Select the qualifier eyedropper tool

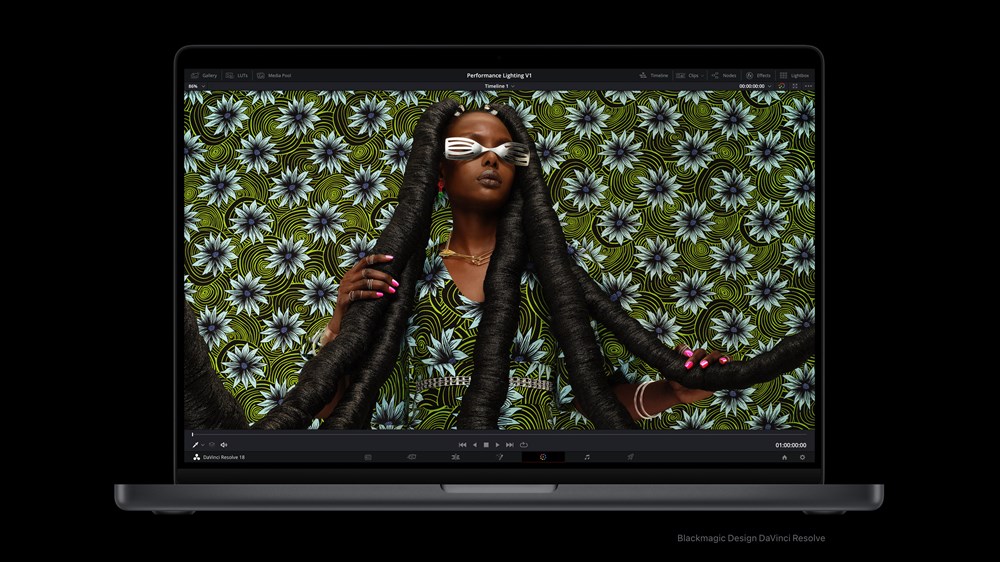pyautogui.click(x=196, y=444)
